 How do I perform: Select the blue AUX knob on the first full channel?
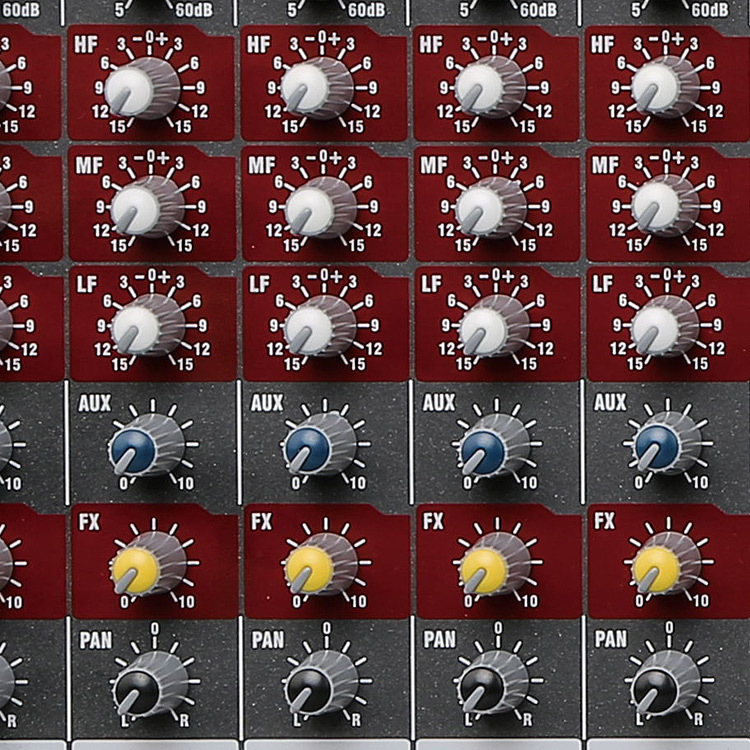[x=146, y=446]
